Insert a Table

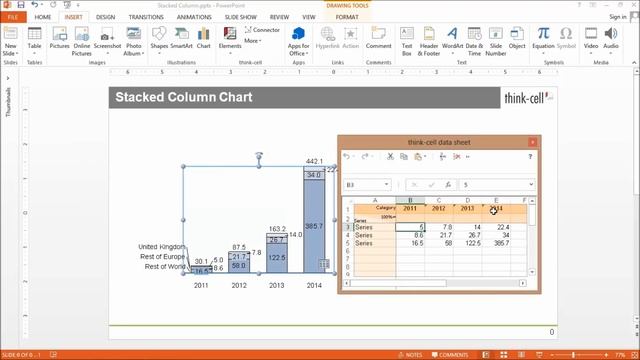[x=34, y=42]
